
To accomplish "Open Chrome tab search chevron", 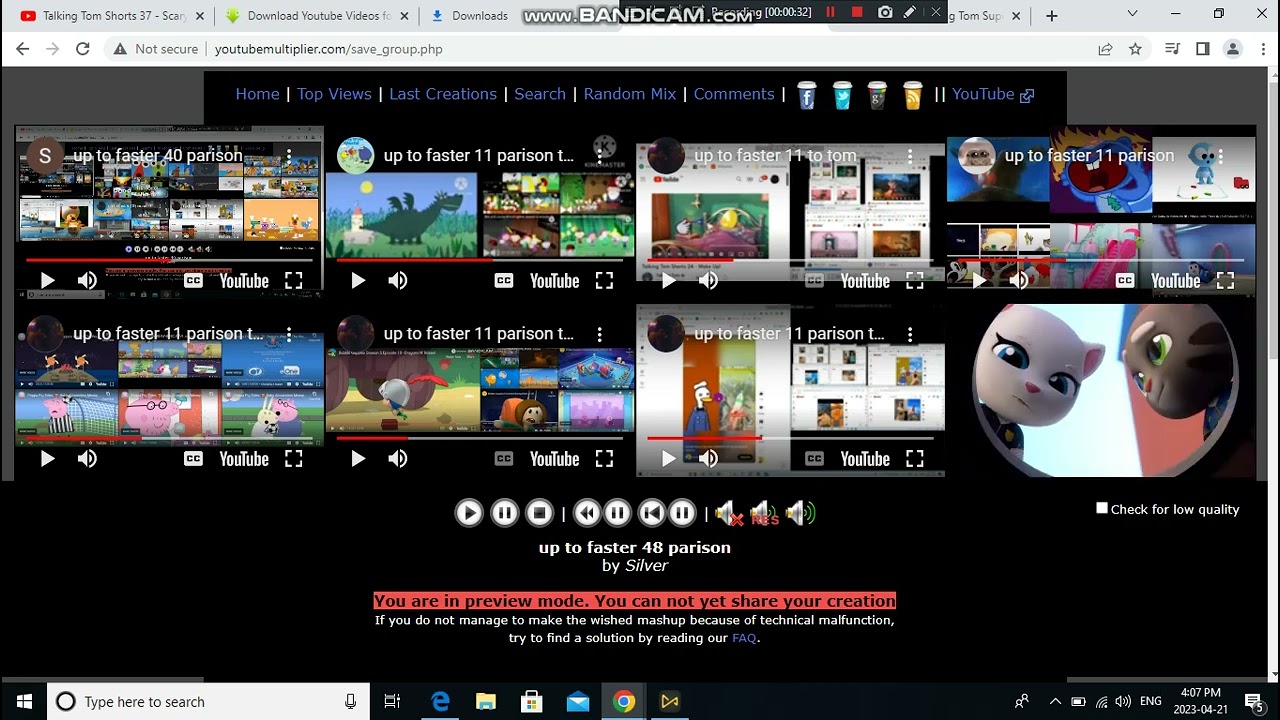I will coord(1132,14).
